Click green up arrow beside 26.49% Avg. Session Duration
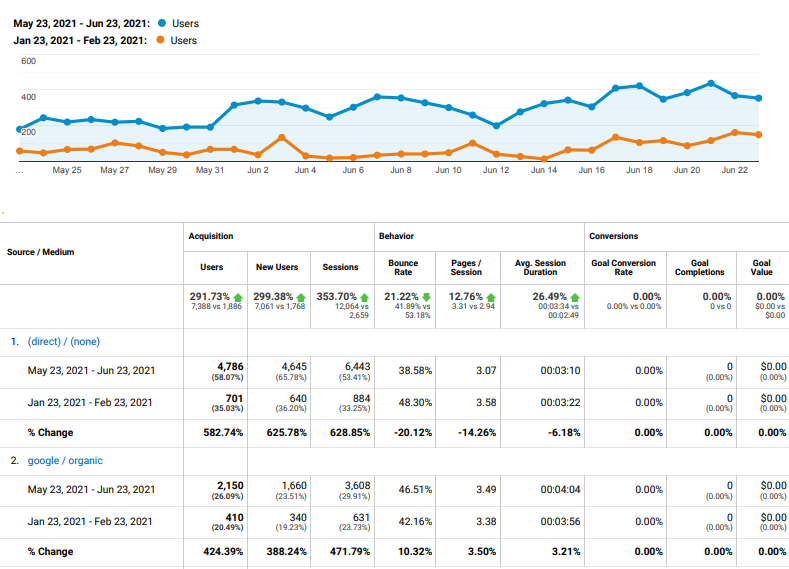Screen dimensions: 789x569 (575, 297)
